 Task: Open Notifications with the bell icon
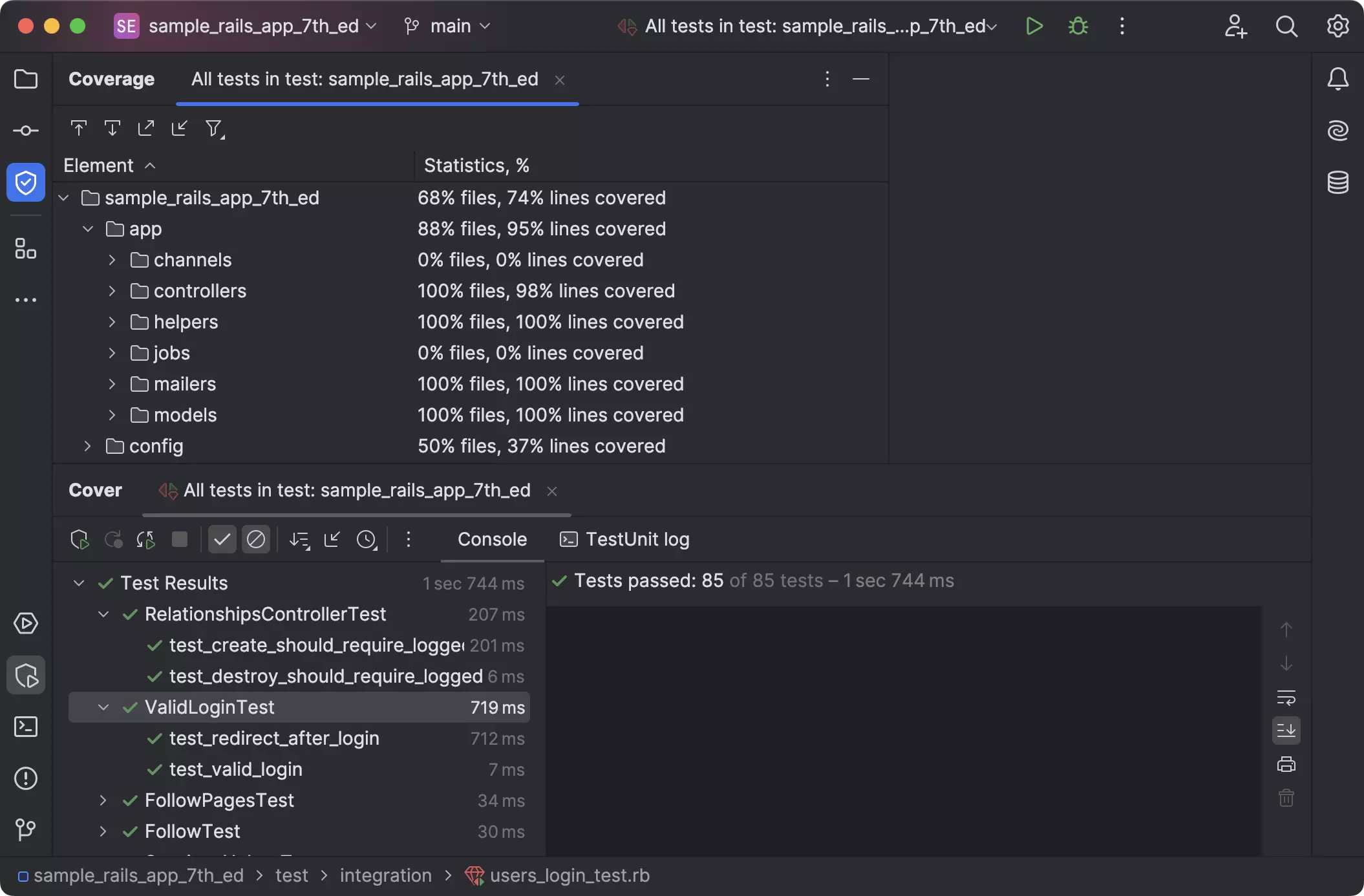[1337, 78]
